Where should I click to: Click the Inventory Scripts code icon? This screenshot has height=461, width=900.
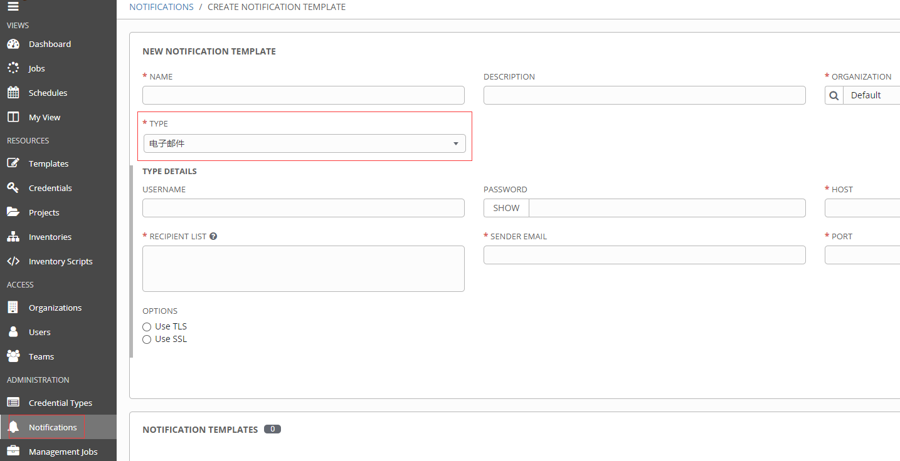coord(13,261)
